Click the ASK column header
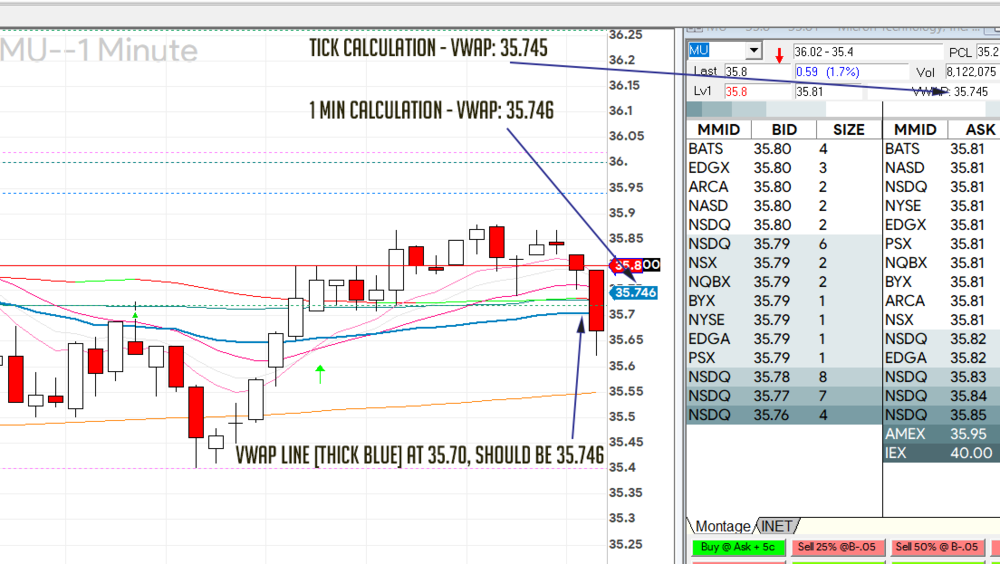 point(979,130)
